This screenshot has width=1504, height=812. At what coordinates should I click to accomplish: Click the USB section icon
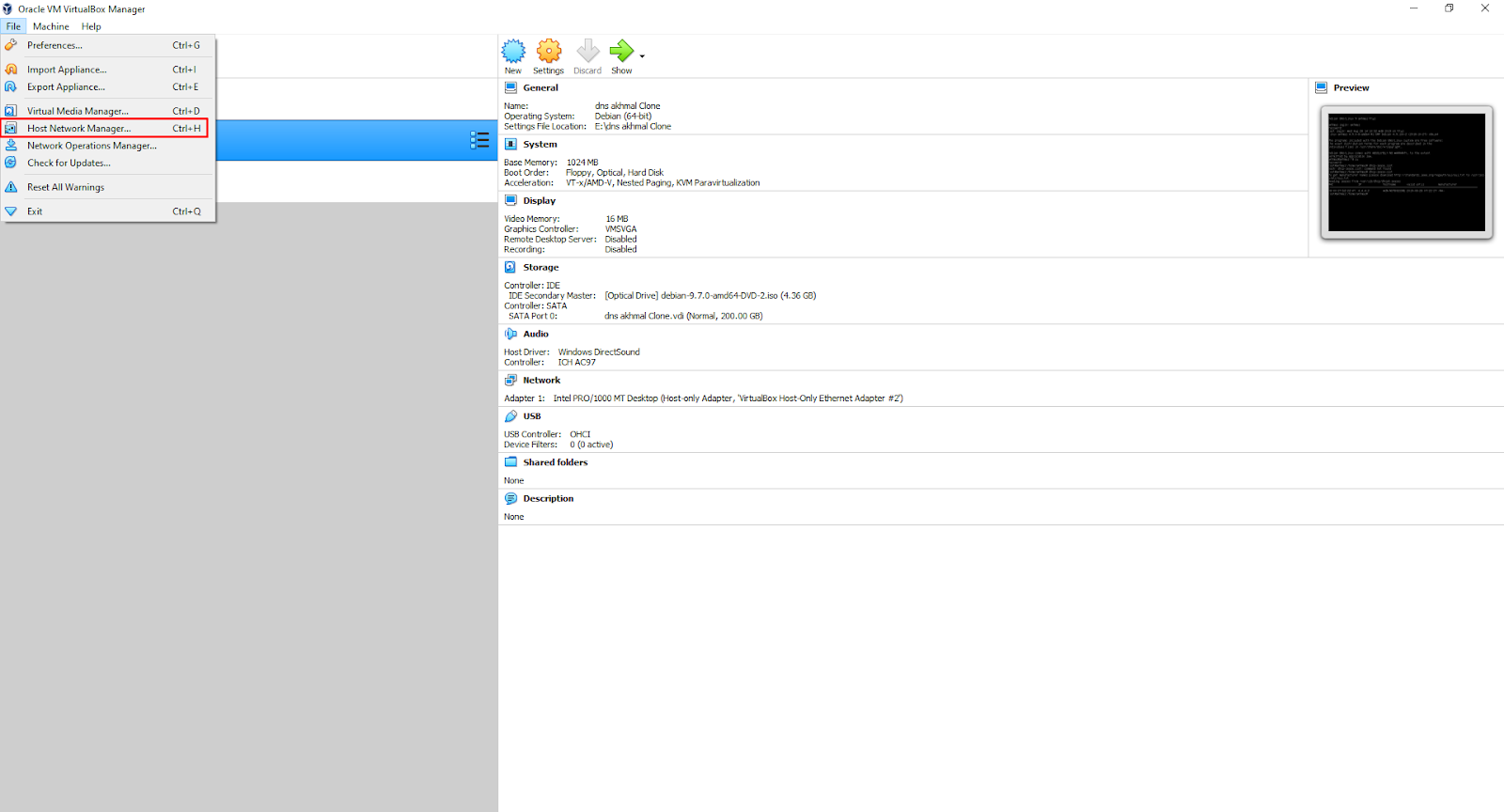(510, 416)
